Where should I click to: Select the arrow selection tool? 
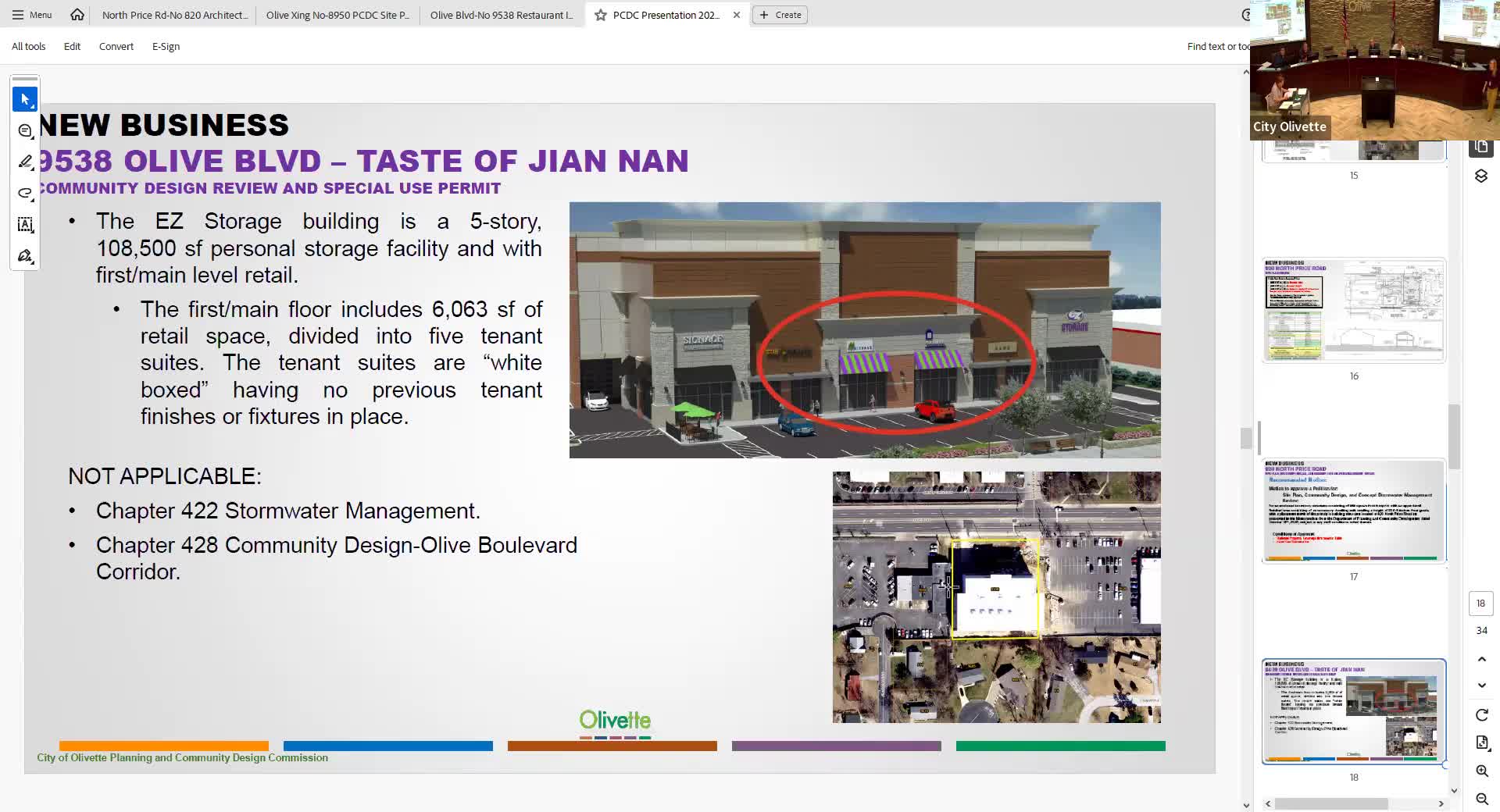(25, 99)
